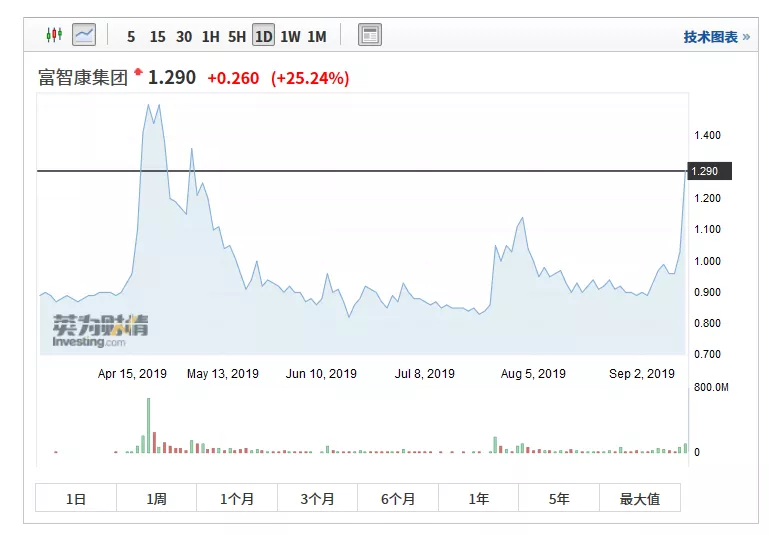The width and height of the screenshot is (769, 535).
Task: Switch to candlestick chart view
Action: (54, 35)
